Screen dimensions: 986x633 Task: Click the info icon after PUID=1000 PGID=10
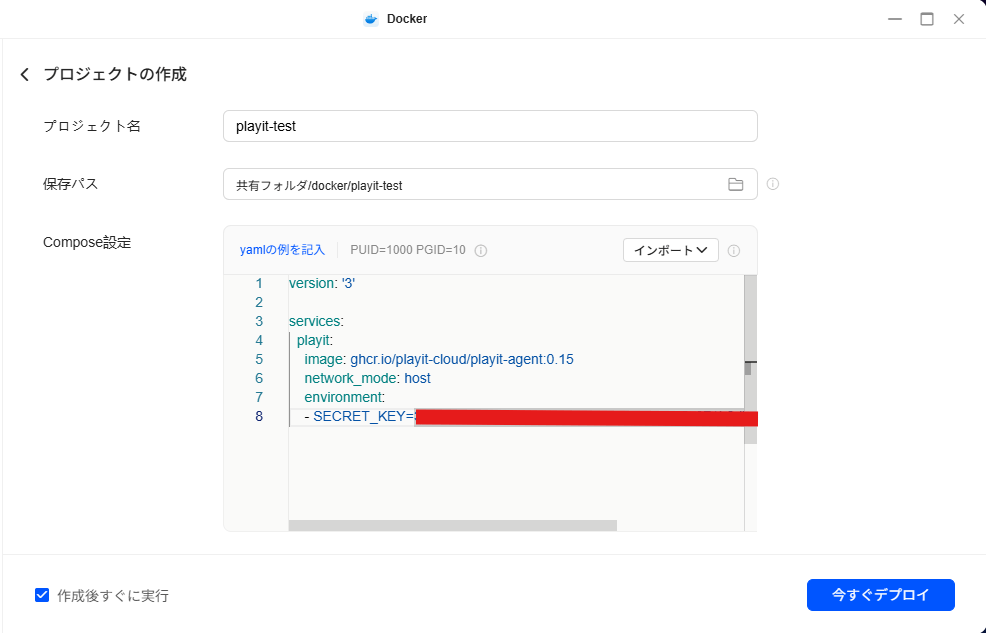click(481, 250)
